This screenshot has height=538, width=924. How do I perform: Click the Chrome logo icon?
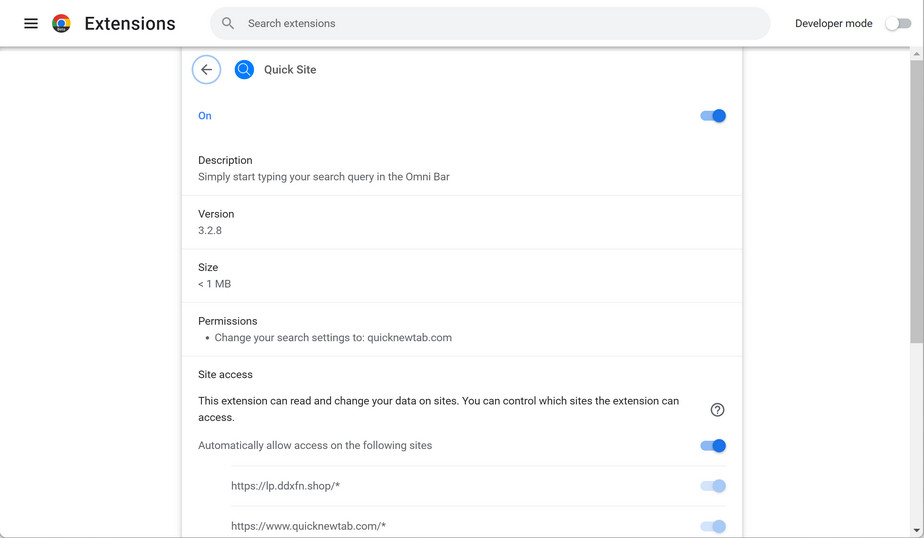(61, 24)
